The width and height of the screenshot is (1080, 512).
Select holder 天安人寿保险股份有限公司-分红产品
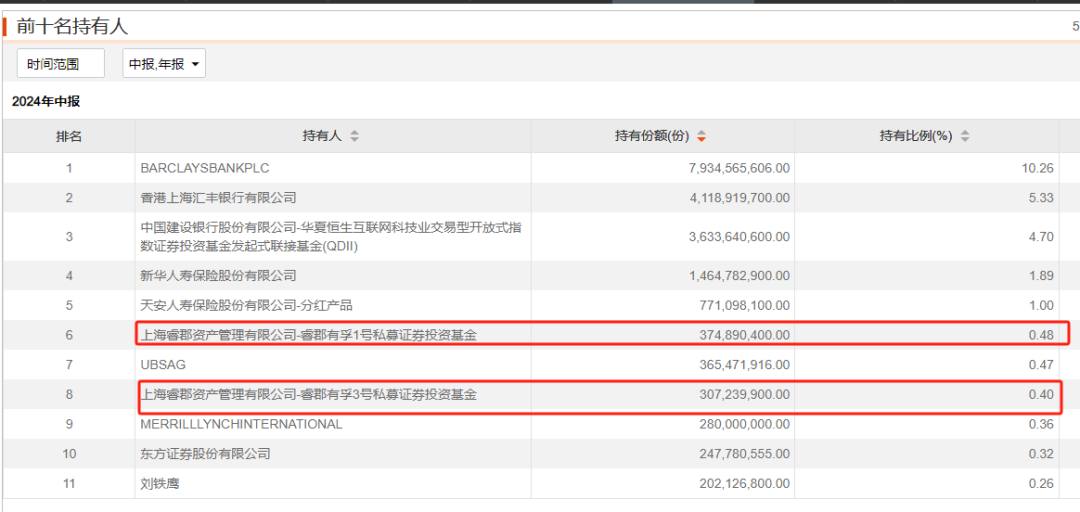(x=247, y=305)
